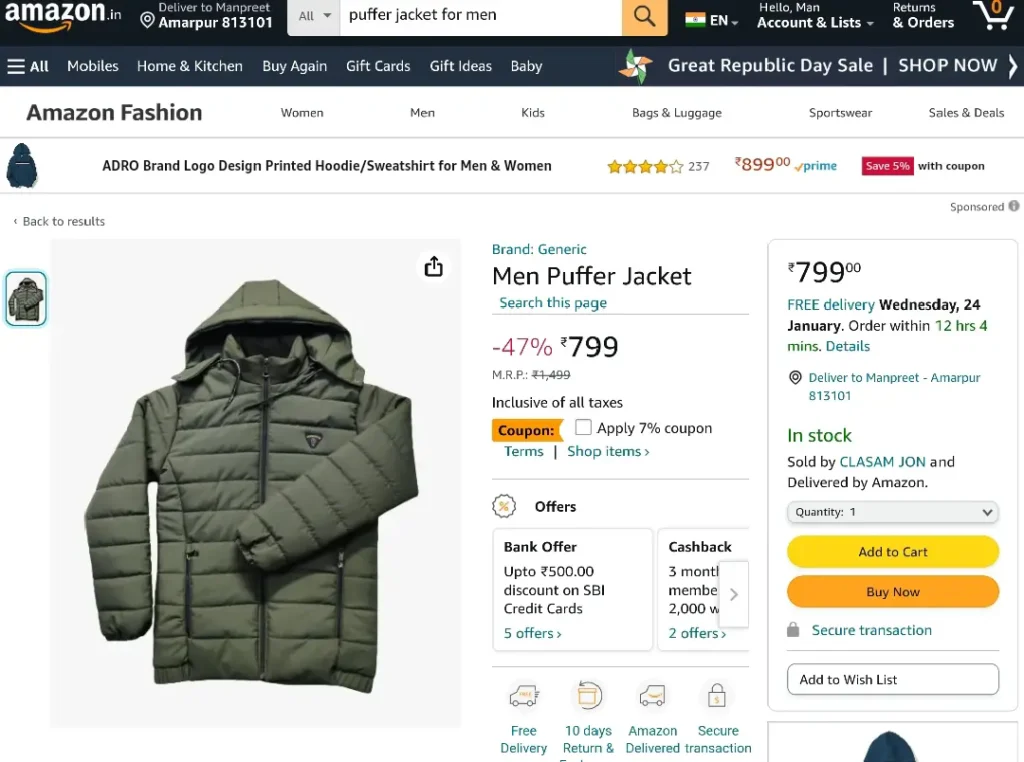This screenshot has width=1024, height=762.
Task: Tick the Apply 7% coupon checkbox
Action: click(583, 427)
